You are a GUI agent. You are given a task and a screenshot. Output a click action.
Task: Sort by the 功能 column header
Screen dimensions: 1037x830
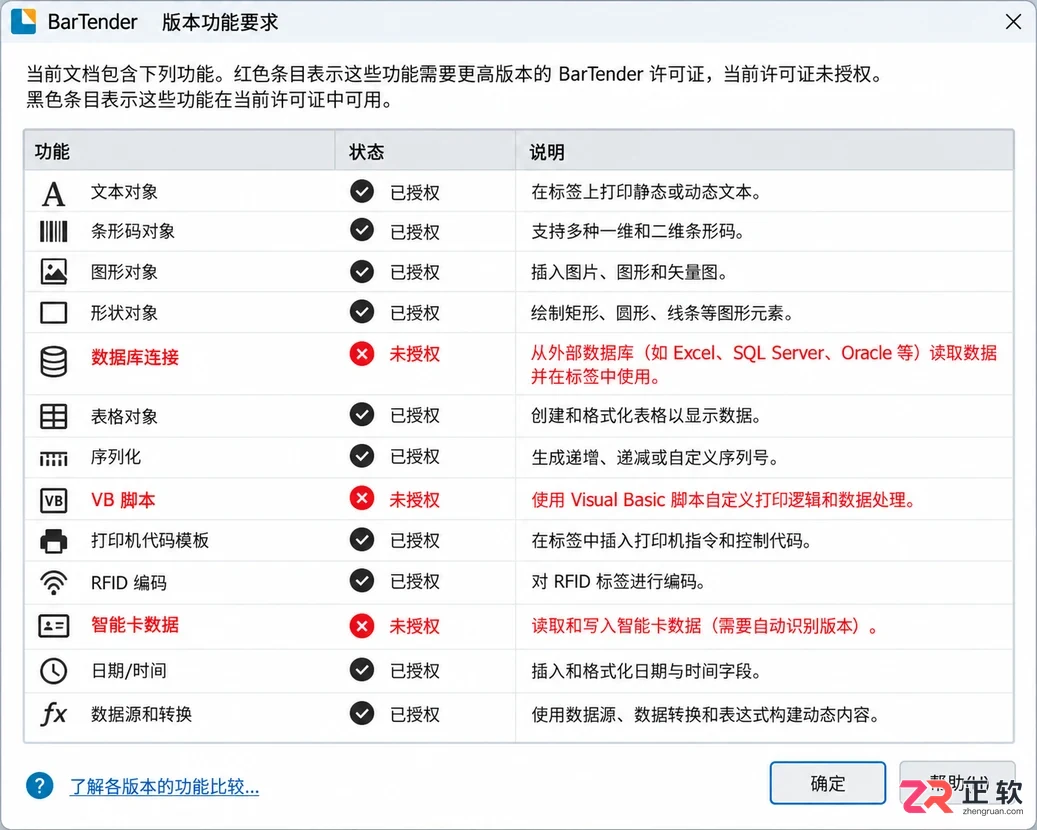tap(179, 151)
